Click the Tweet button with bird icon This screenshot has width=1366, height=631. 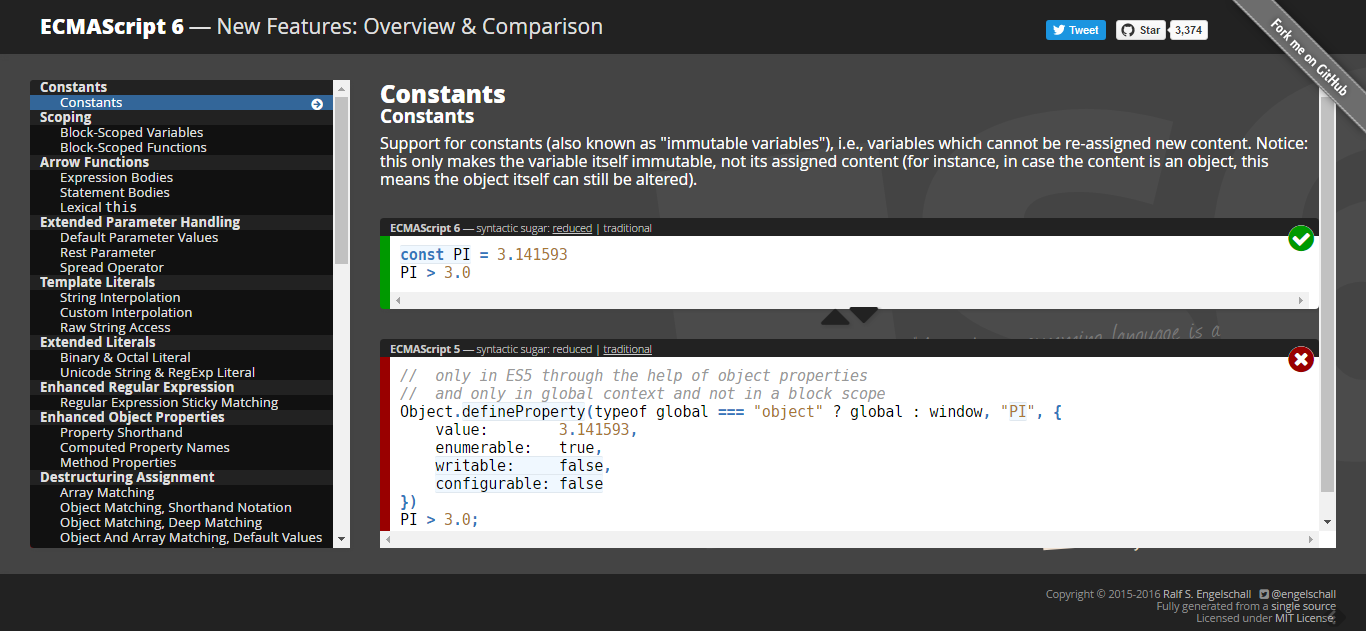[1076, 30]
